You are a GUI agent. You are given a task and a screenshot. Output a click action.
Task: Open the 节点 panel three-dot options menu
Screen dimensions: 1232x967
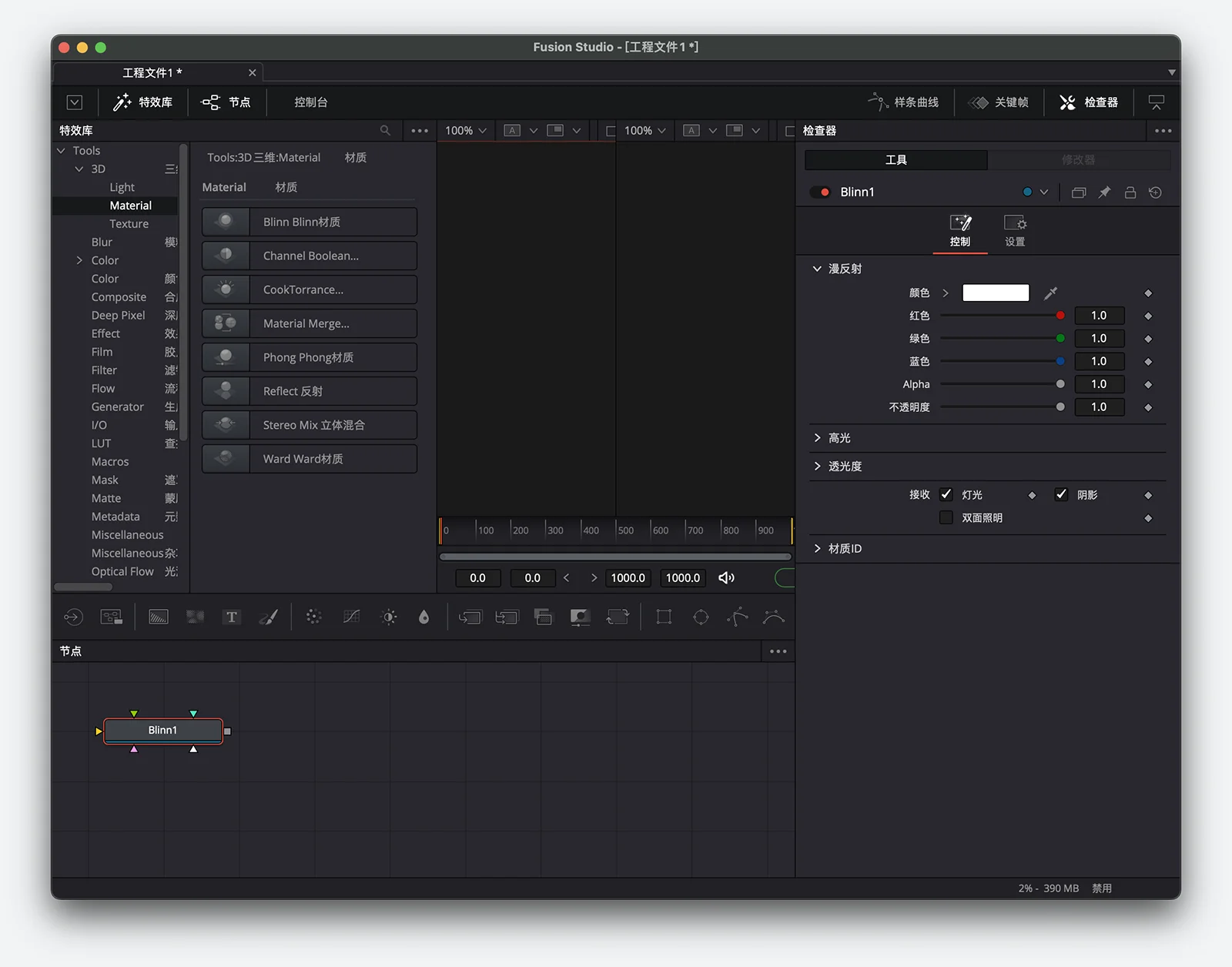click(x=778, y=651)
